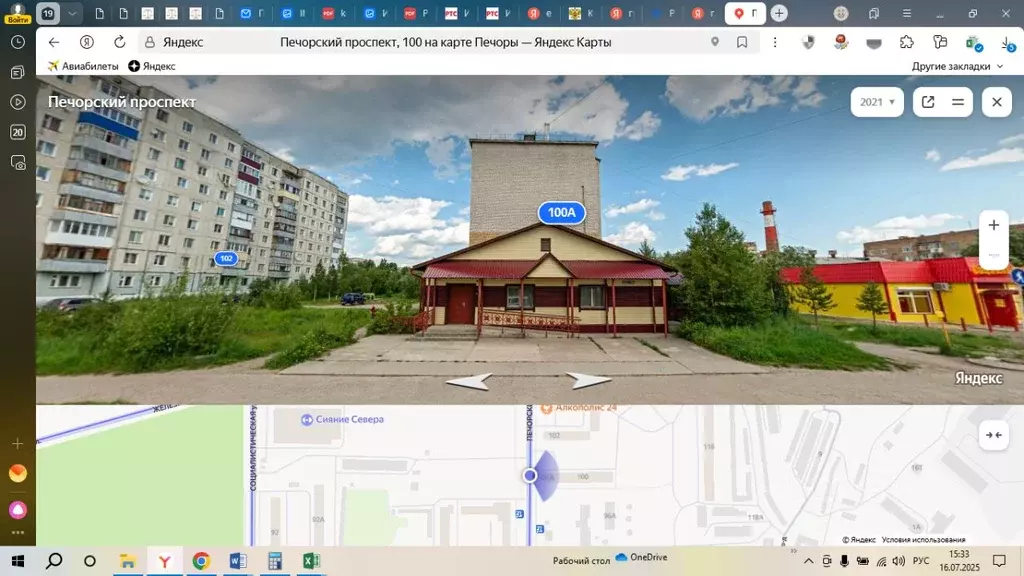Open the downloads arrow icon

(x=1006, y=43)
